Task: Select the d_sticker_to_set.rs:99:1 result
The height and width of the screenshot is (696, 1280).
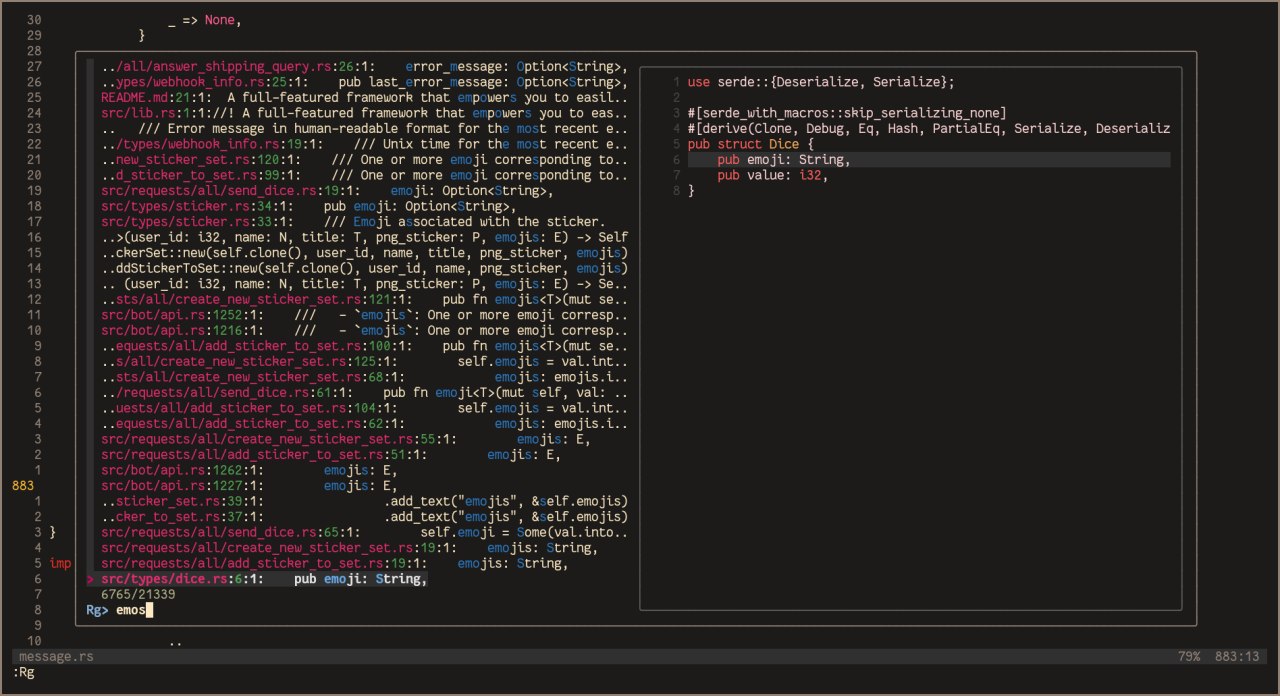Action: coord(365,175)
